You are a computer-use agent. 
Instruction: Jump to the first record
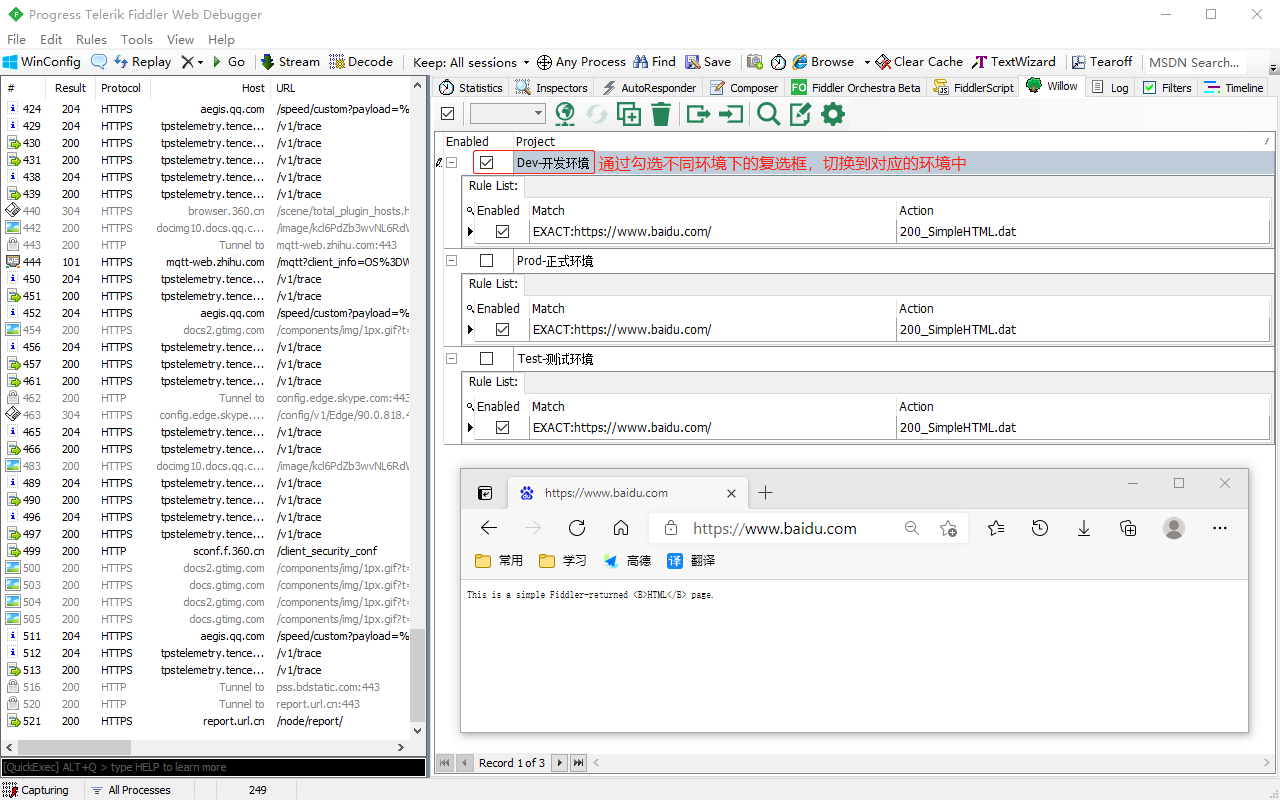pos(446,763)
